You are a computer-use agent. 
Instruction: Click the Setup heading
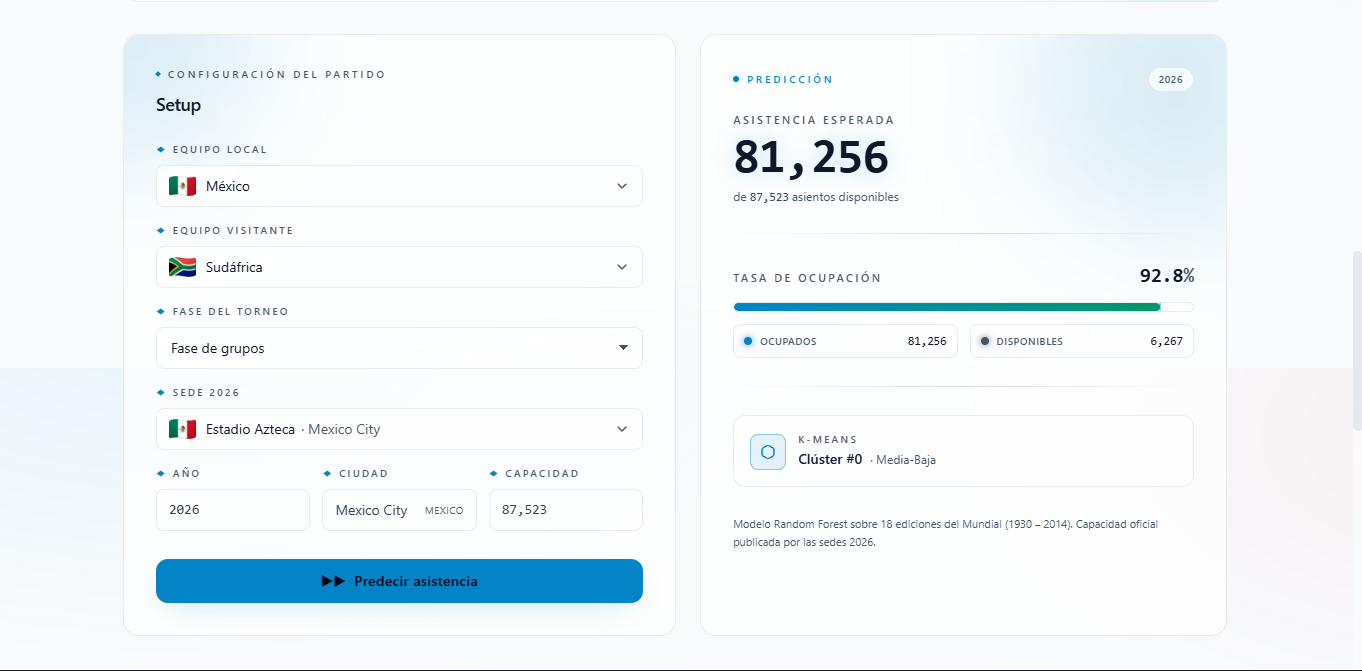click(x=178, y=105)
